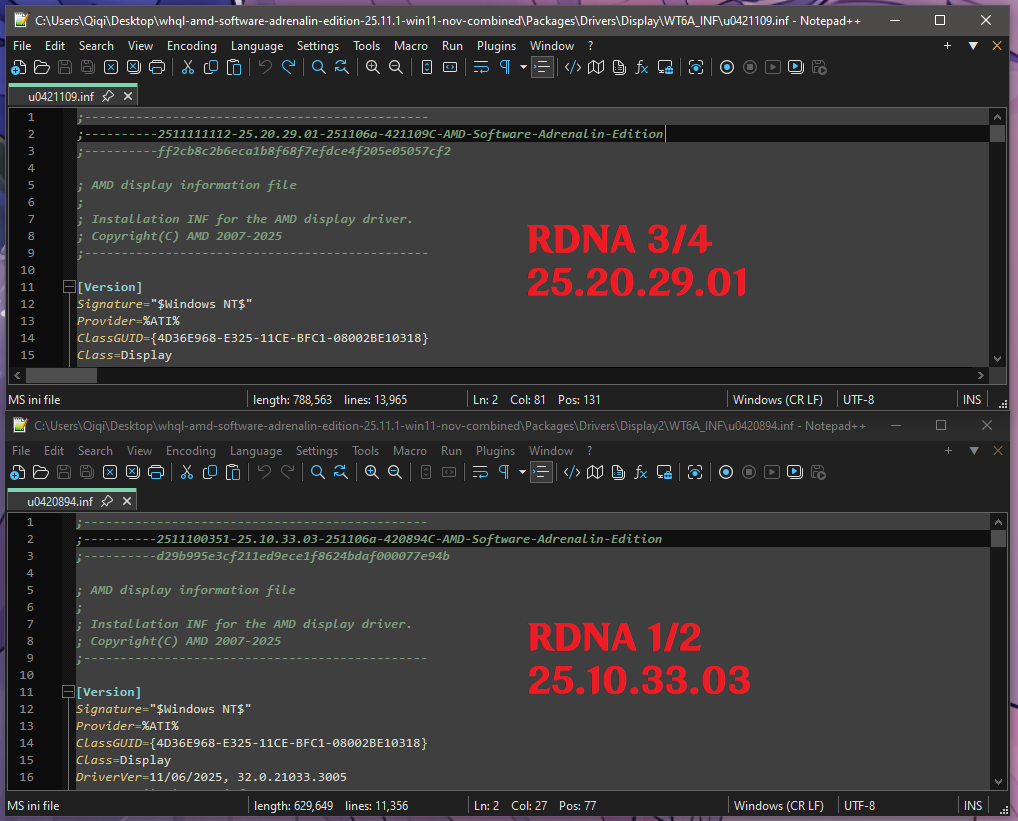Open tab list triangle in u0420894.inf menu bar

click(x=974, y=450)
